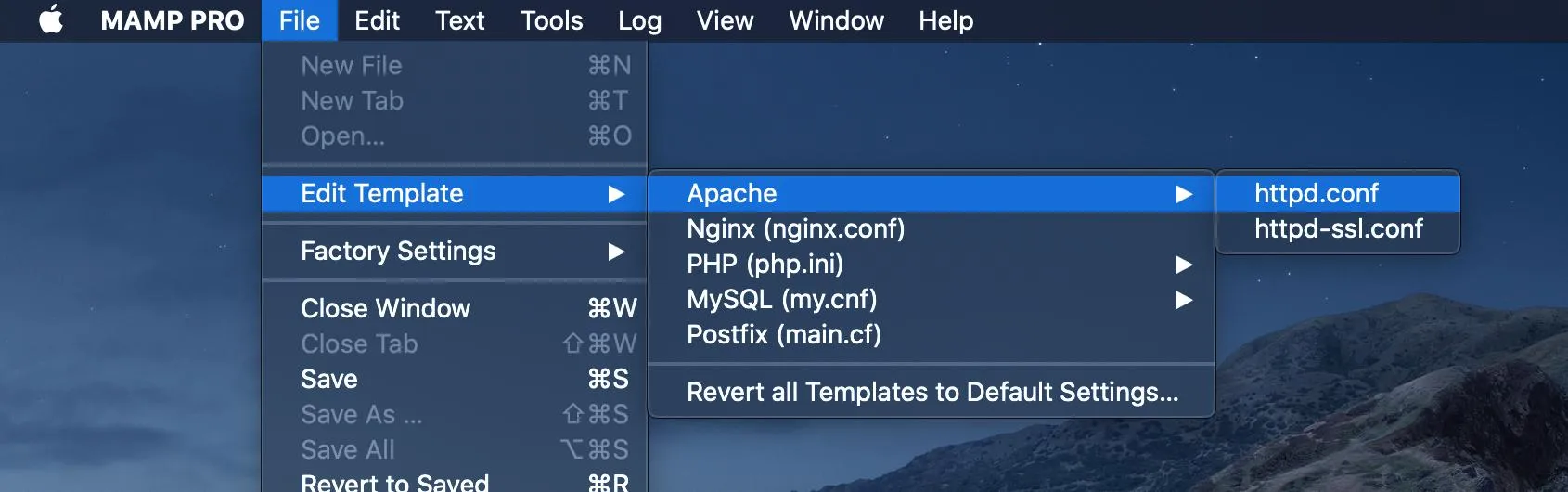Choose New File in File menu
This screenshot has width=1568, height=492.
pos(455,65)
